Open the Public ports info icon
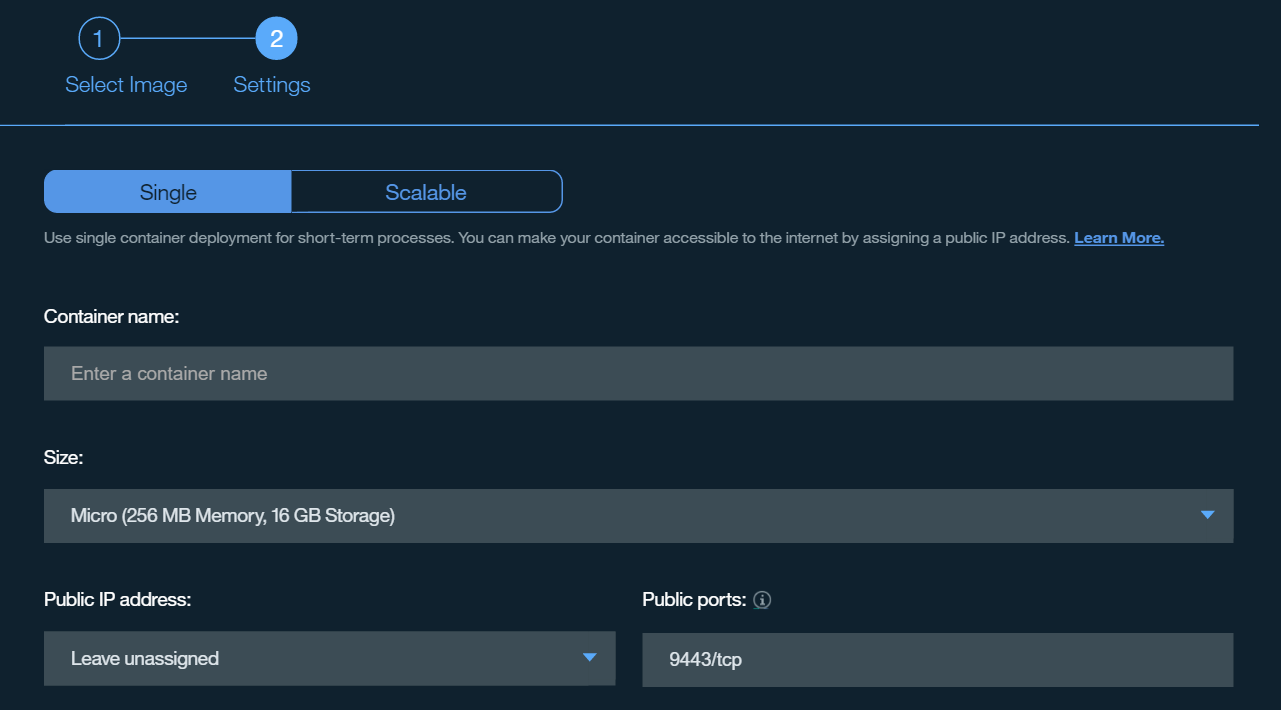The height and width of the screenshot is (710, 1281). tap(762, 600)
